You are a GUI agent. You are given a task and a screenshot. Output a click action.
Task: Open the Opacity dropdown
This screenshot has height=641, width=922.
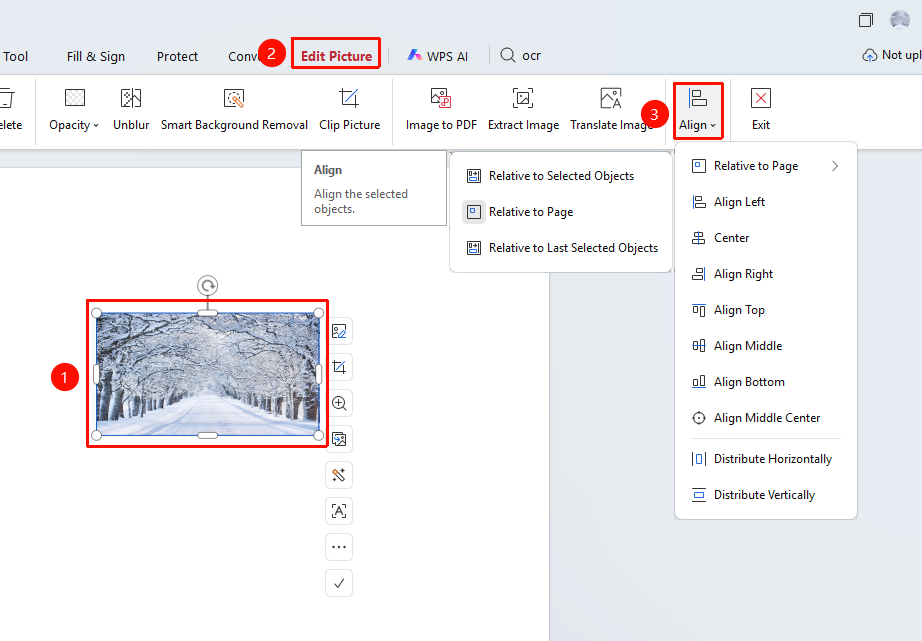[74, 109]
